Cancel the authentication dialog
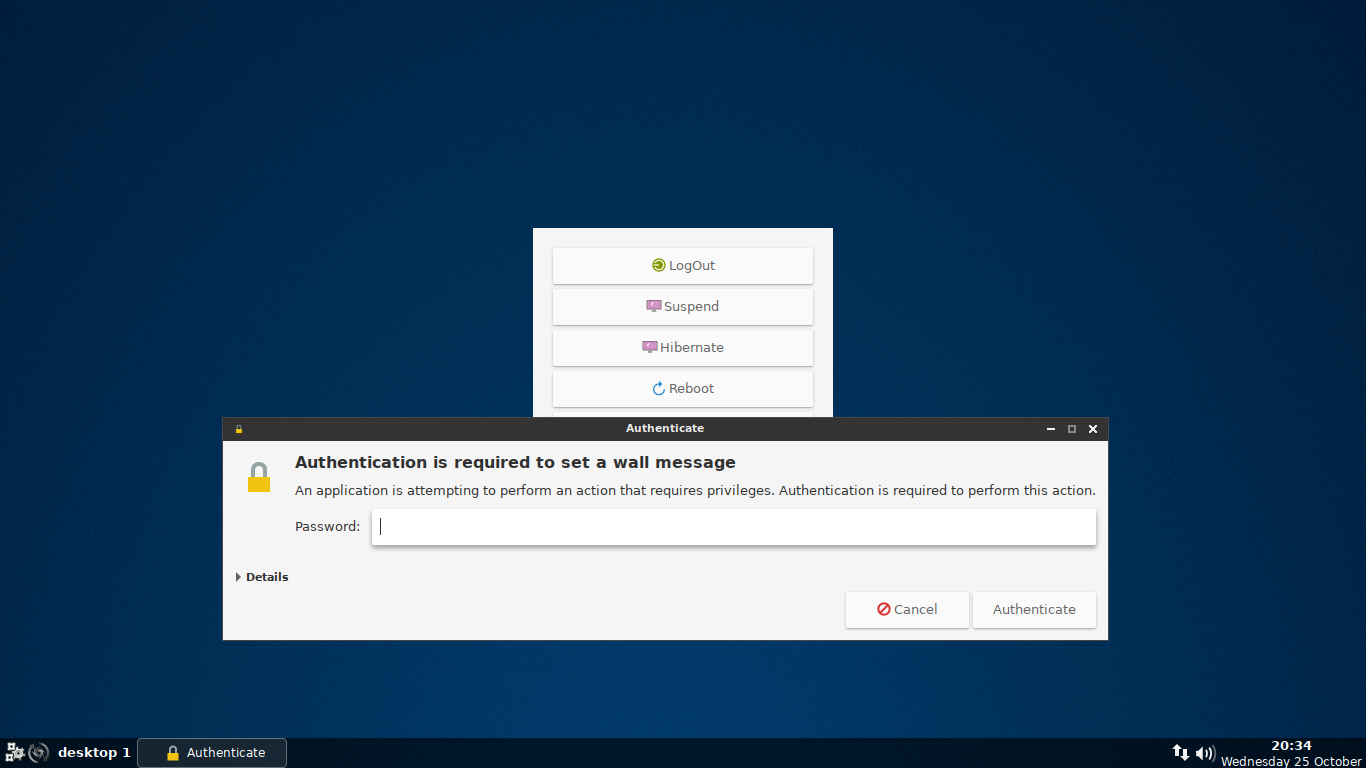Screen dimensions: 1366x768 [x=907, y=610]
